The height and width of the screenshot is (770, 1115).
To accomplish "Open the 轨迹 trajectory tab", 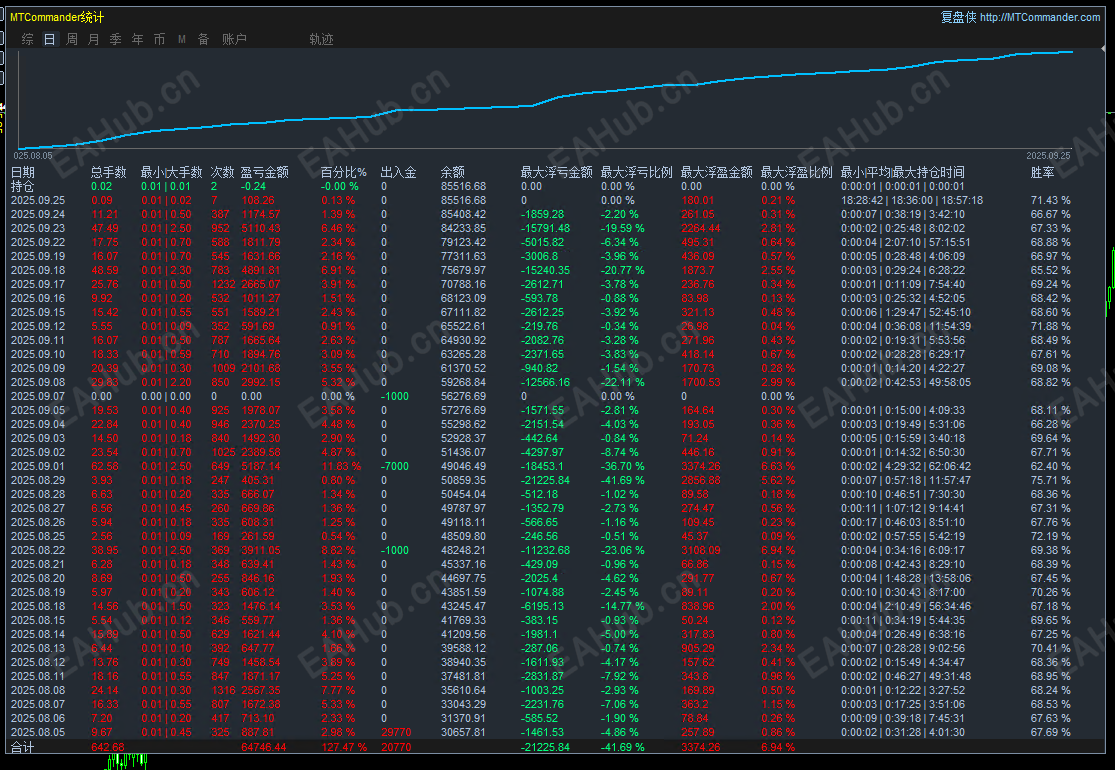I will point(321,39).
